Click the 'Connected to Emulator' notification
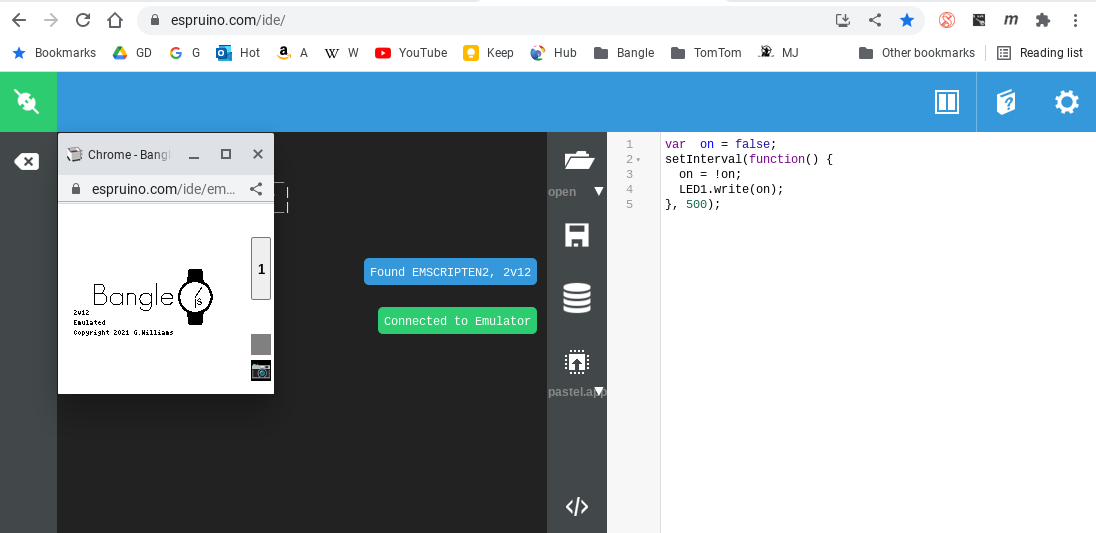 pyautogui.click(x=457, y=321)
